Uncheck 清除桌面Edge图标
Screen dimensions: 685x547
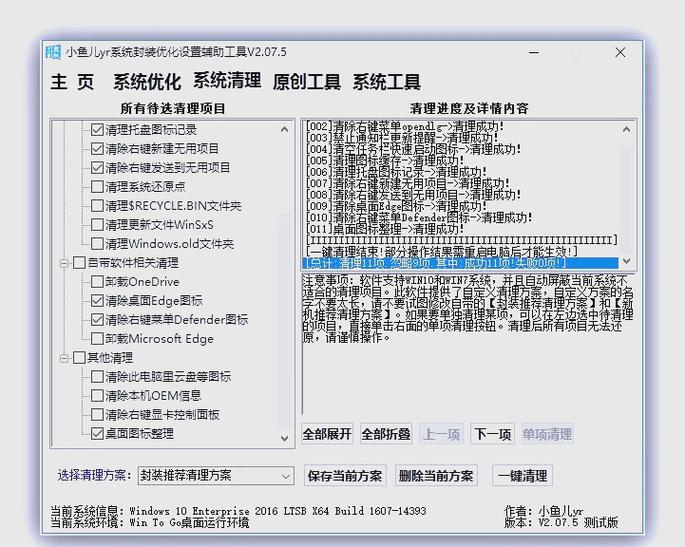pyautogui.click(x=97, y=301)
